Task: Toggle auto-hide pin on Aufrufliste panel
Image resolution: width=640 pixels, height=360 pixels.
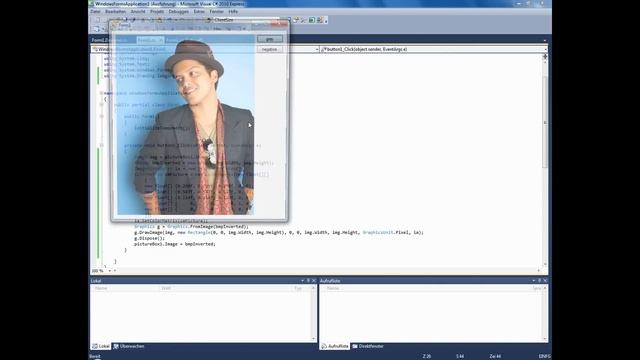Action: pos(539,280)
